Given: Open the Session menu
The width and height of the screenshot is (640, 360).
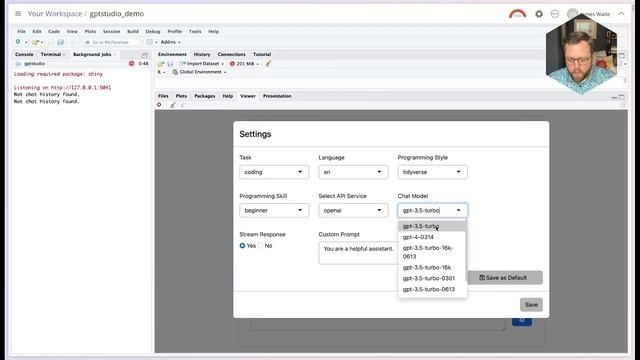Looking at the screenshot, I should [x=111, y=31].
